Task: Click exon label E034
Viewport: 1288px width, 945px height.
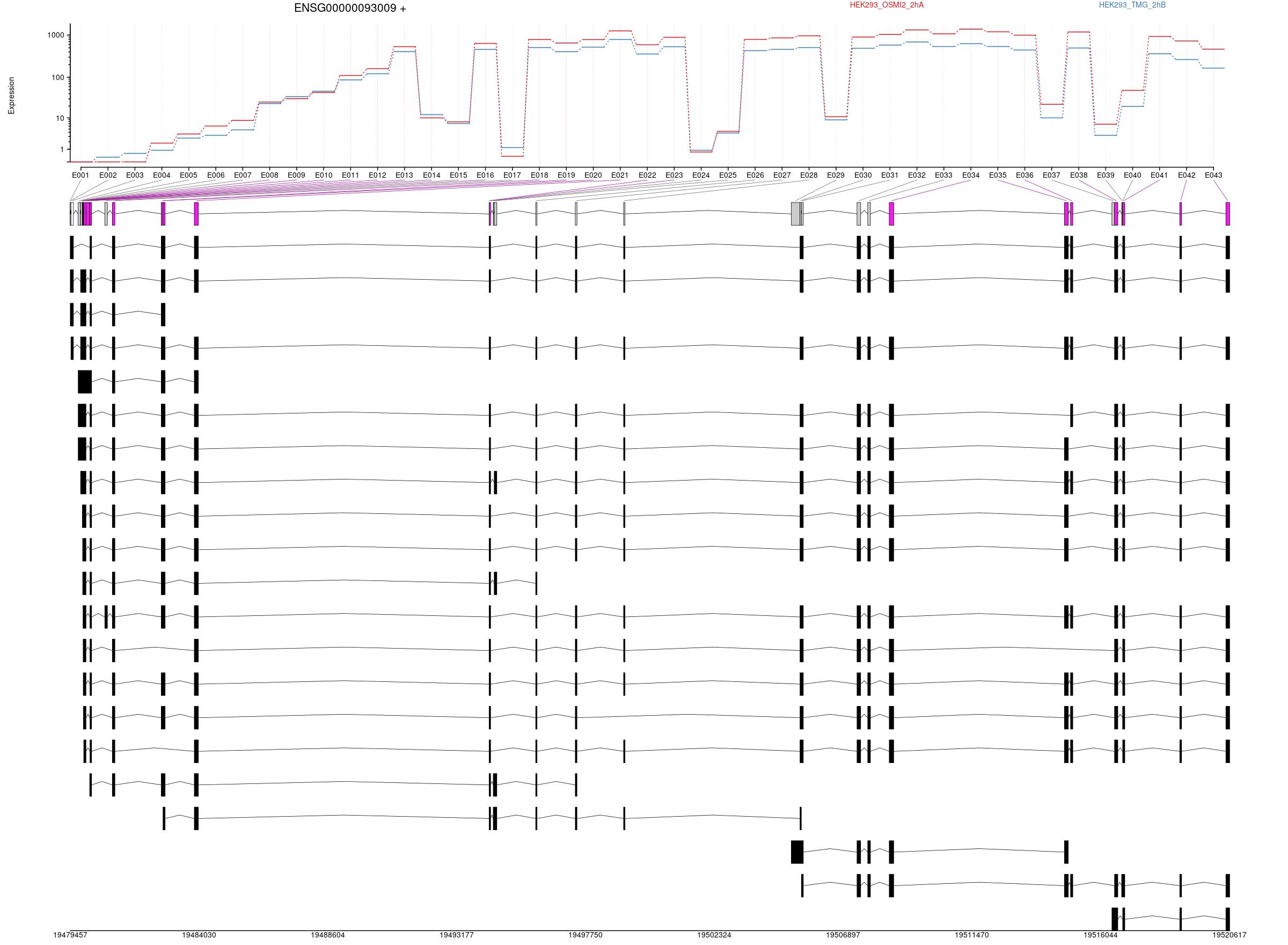Action: tap(971, 175)
